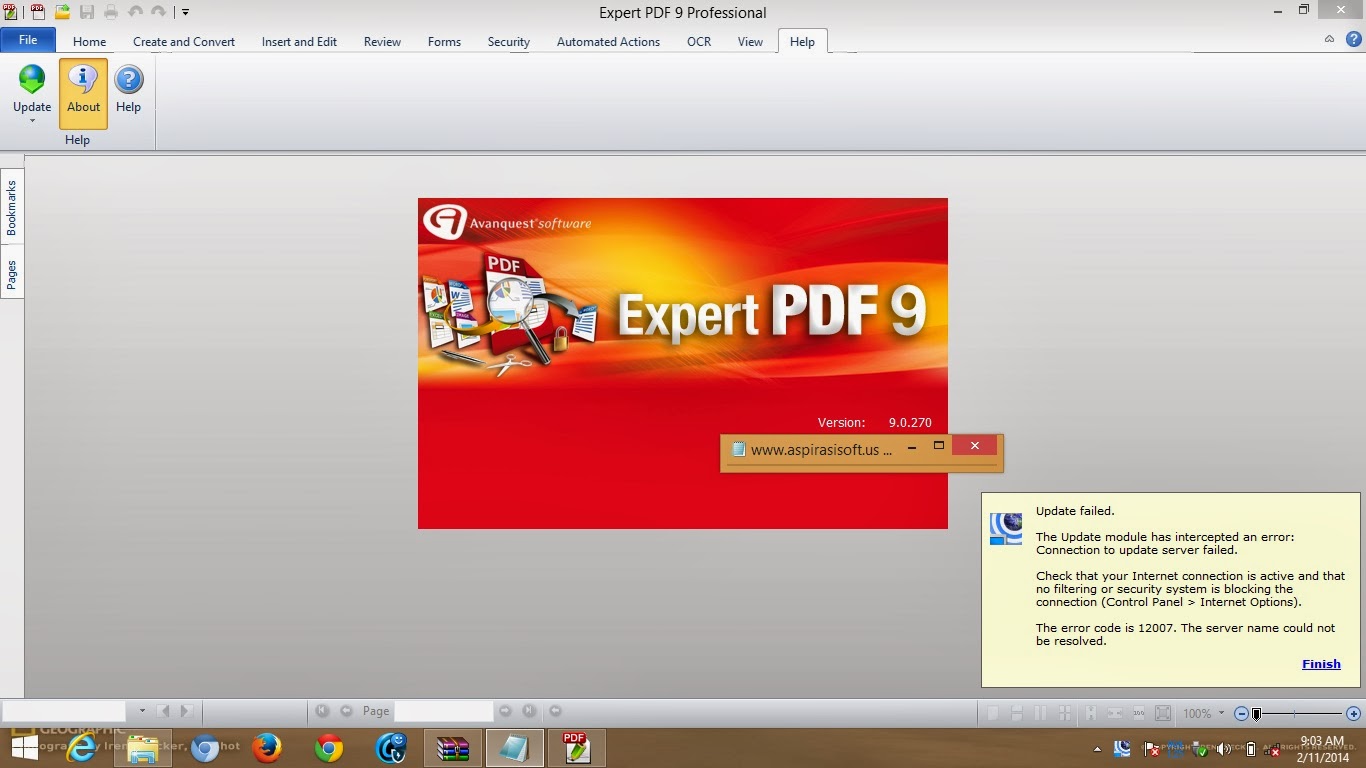Screen dimensions: 1366x768
Task: Open the 100% zoom level dropdown
Action: pos(1221,713)
